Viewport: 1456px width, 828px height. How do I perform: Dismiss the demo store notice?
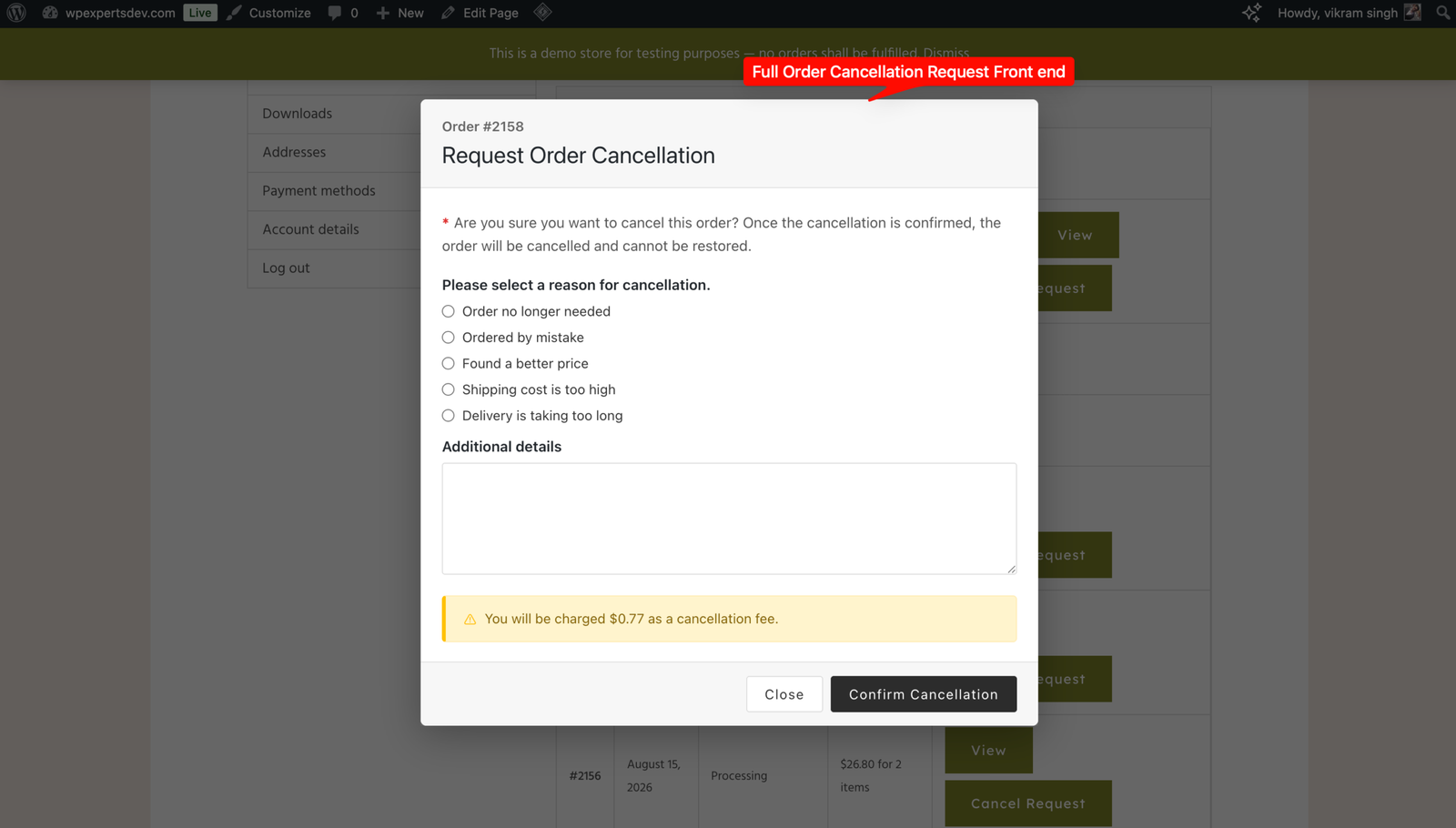pos(945,53)
